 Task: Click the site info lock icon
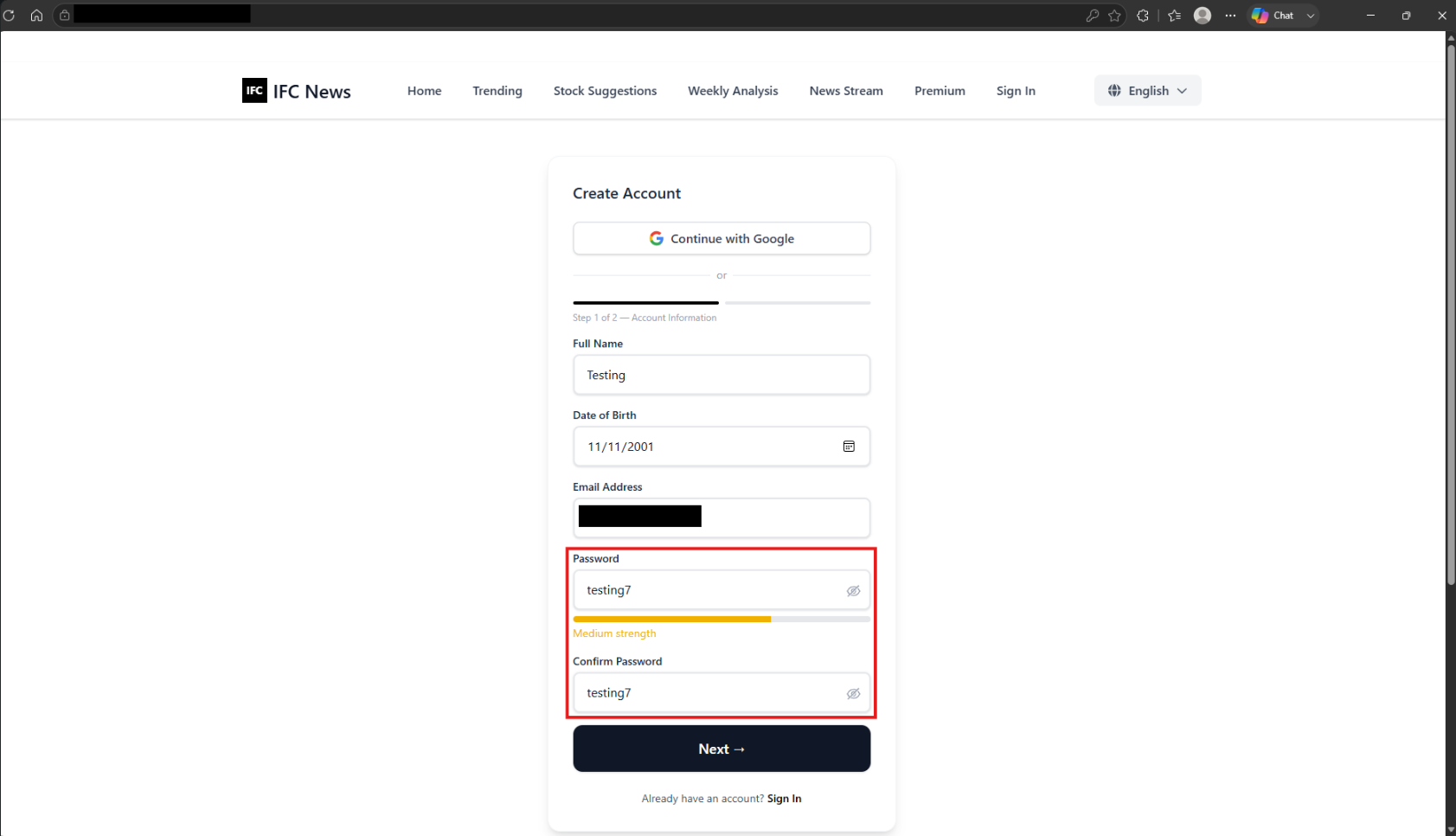pos(65,16)
